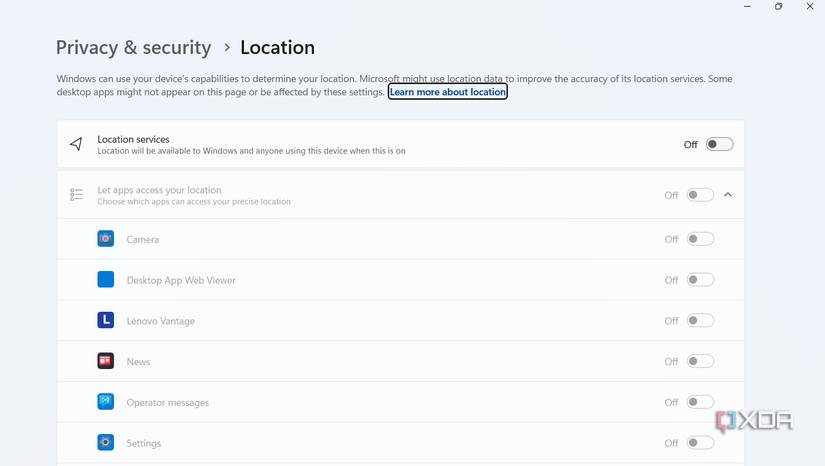This screenshot has height=466, width=825.
Task: Open the Learn more about location link
Action: point(447,92)
